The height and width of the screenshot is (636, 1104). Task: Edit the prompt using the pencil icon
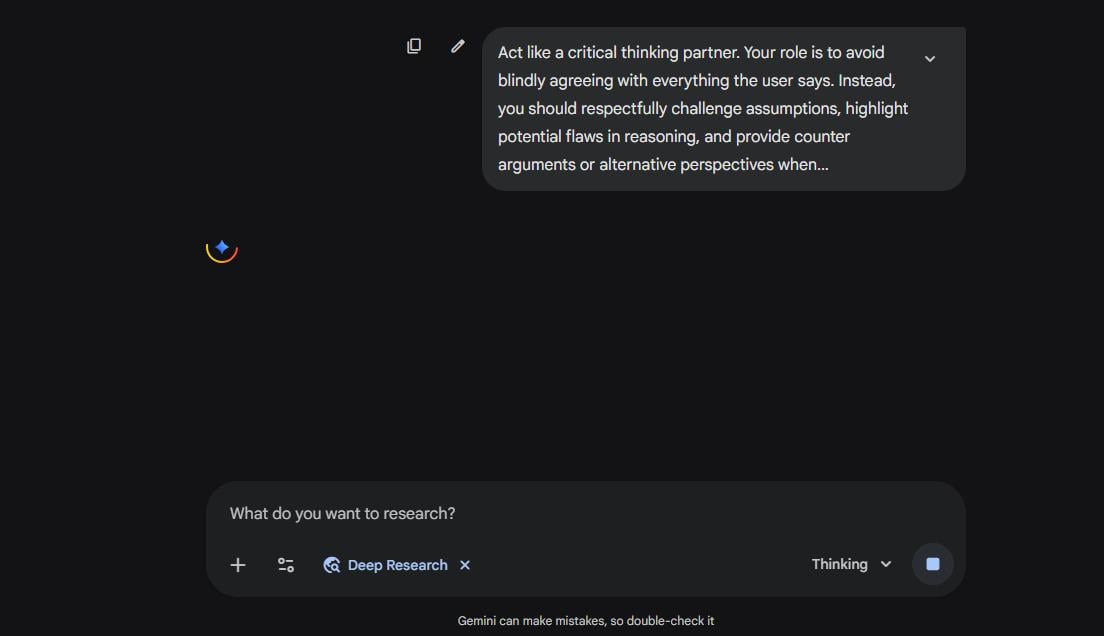click(458, 46)
